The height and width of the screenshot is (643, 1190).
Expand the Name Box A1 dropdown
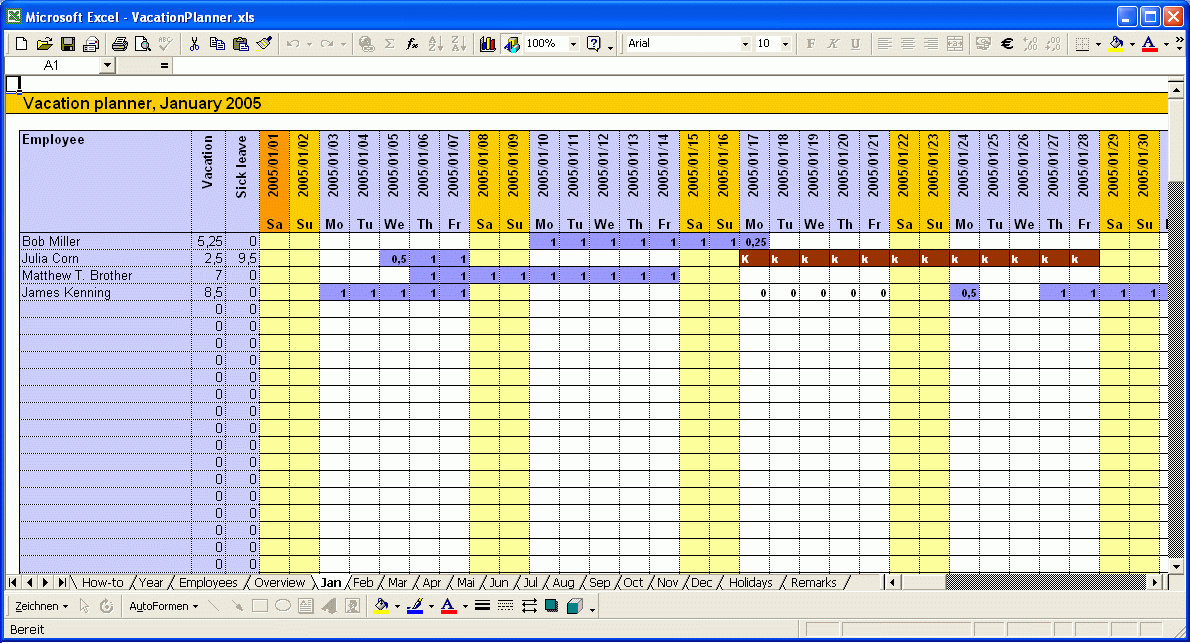pos(107,65)
